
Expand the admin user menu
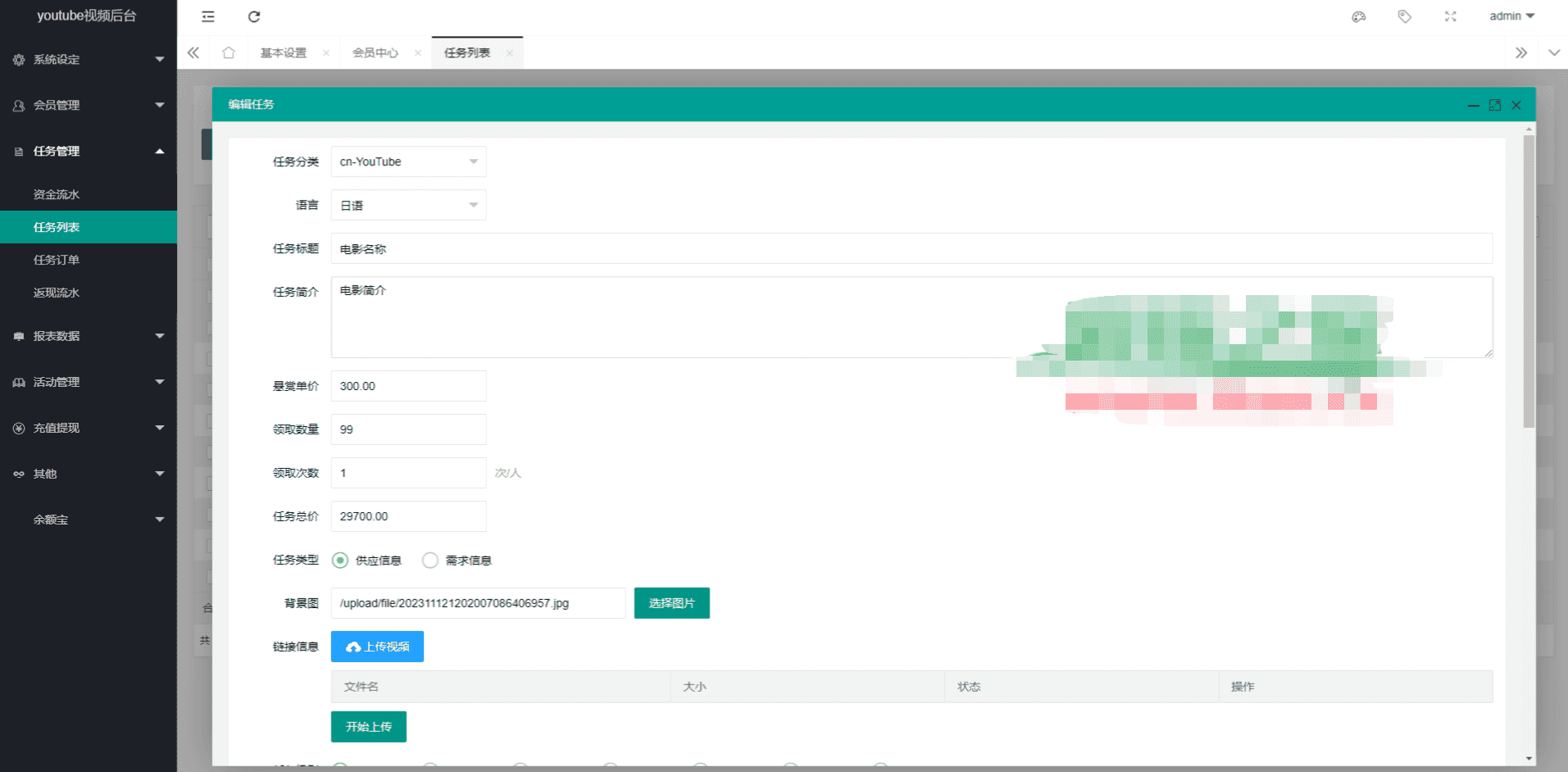[1511, 16]
